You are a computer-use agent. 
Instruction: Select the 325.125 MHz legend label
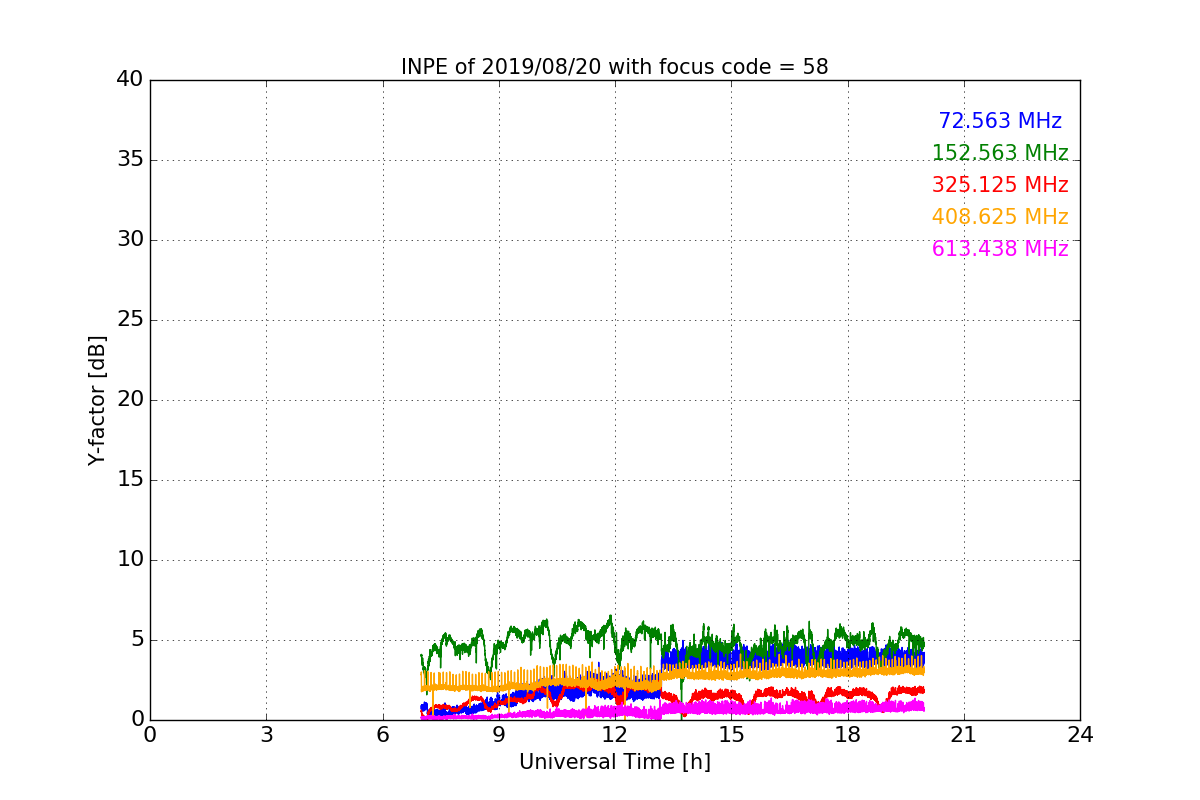pyautogui.click(x=1000, y=185)
